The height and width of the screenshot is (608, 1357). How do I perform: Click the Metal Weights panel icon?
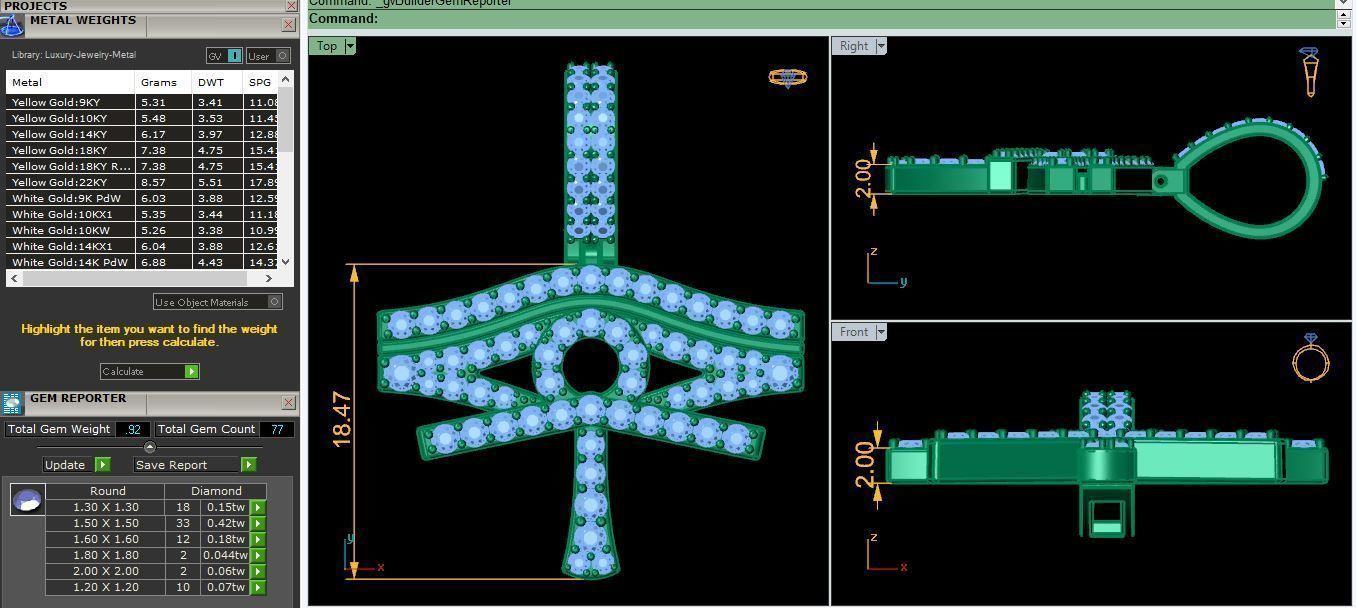pyautogui.click(x=11, y=25)
